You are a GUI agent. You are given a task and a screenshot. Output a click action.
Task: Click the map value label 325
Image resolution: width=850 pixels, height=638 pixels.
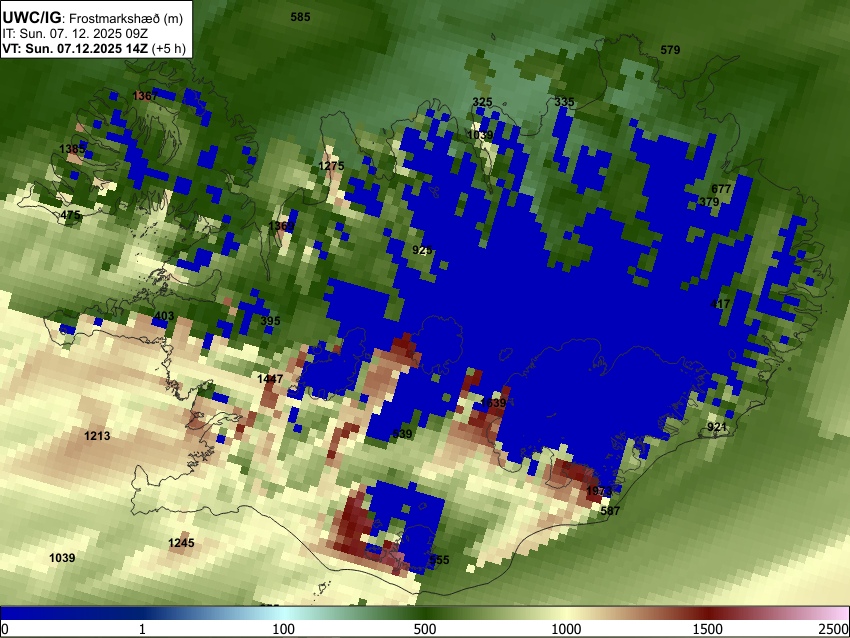482,102
